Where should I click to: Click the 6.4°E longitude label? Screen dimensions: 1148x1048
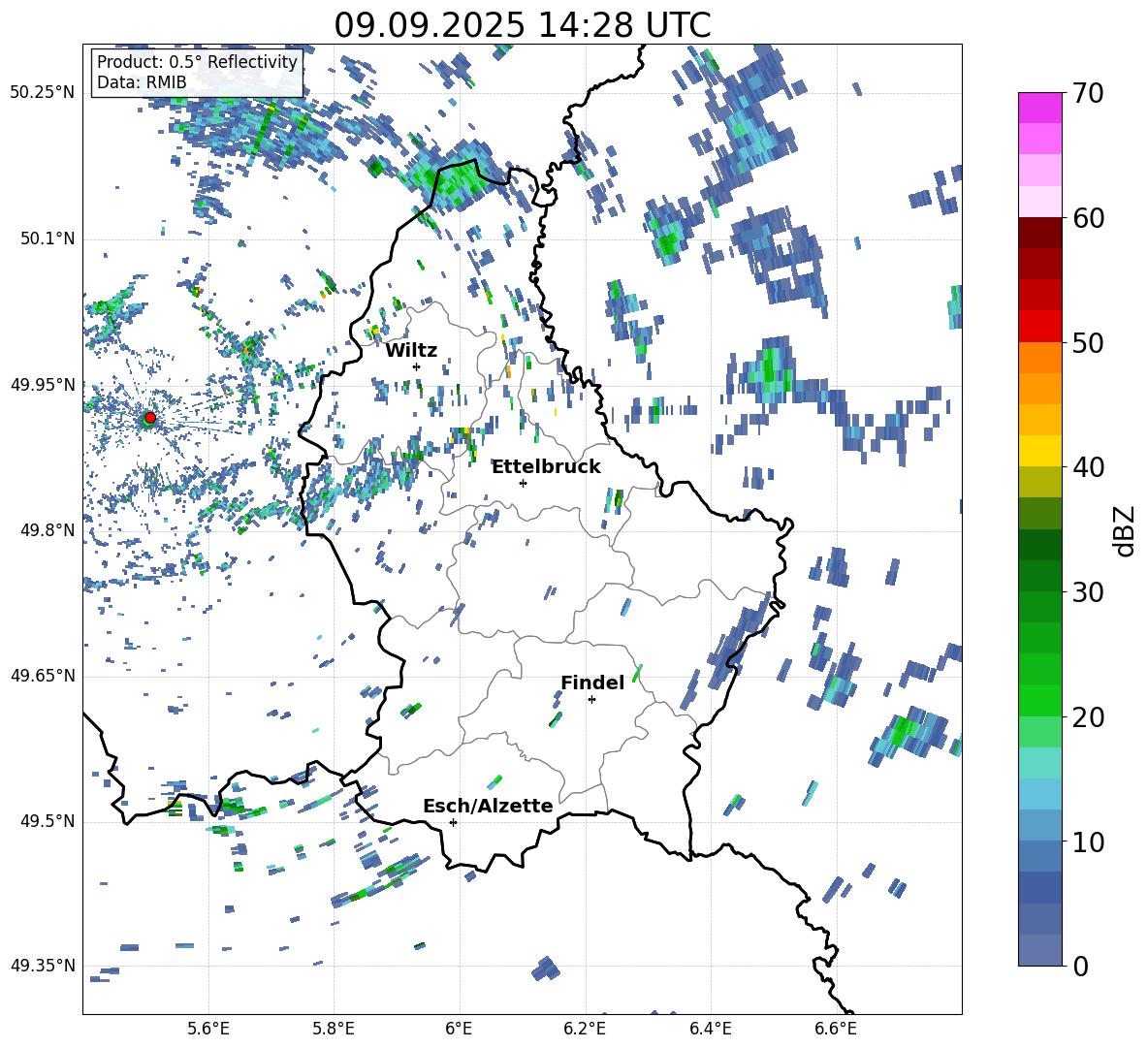coord(710,1029)
